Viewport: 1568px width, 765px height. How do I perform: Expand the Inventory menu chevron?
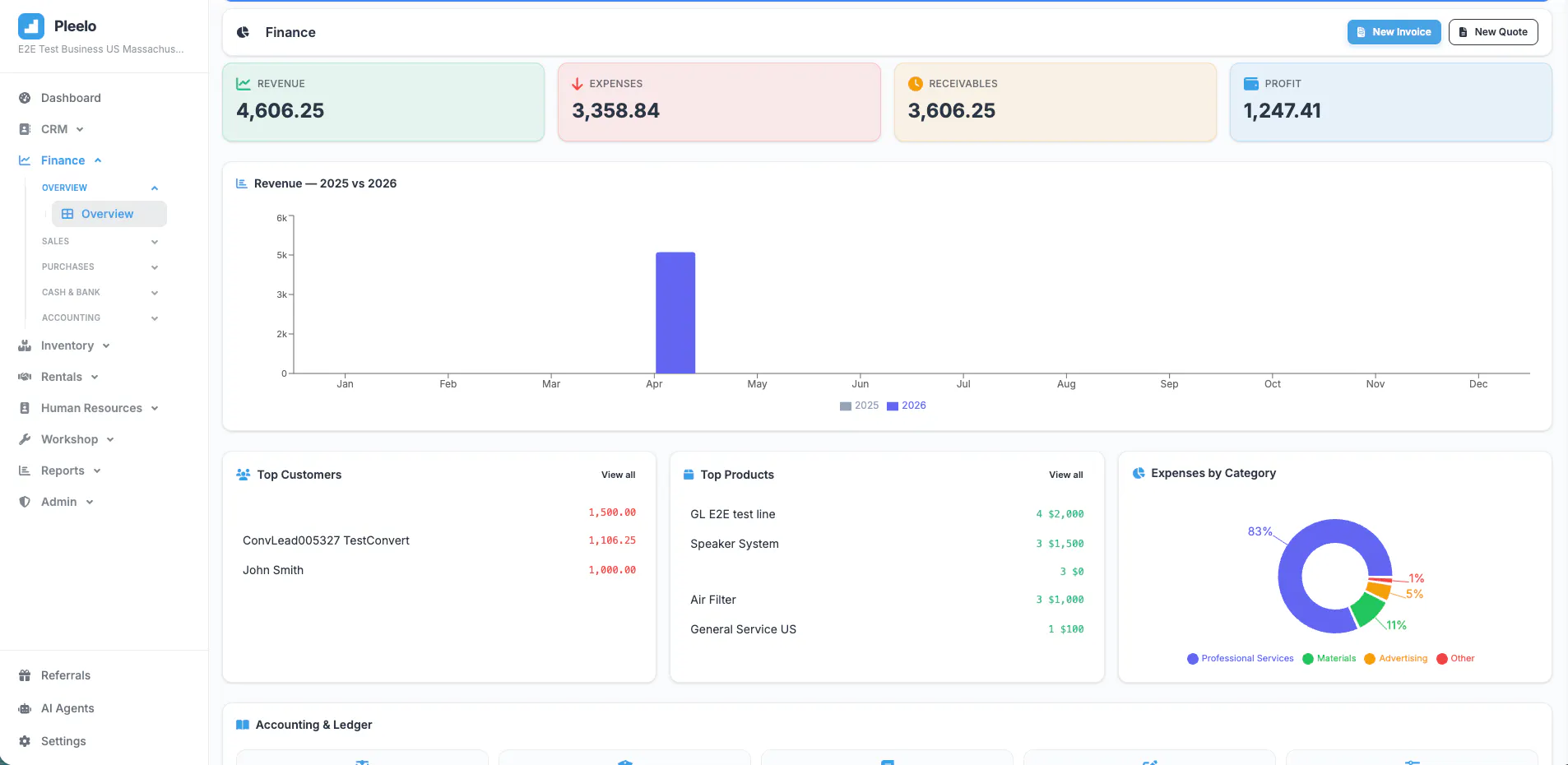(x=106, y=345)
